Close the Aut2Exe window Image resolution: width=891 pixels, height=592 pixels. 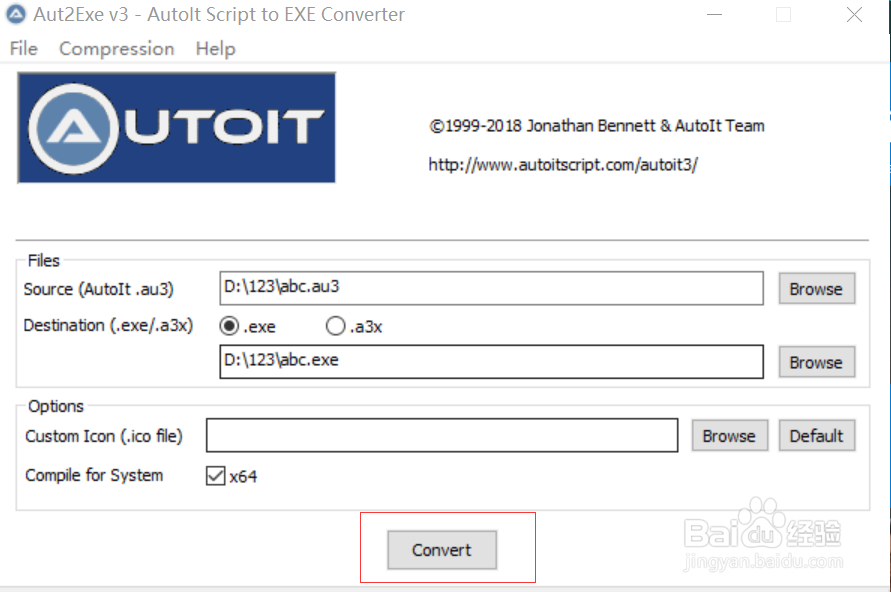pyautogui.click(x=854, y=15)
